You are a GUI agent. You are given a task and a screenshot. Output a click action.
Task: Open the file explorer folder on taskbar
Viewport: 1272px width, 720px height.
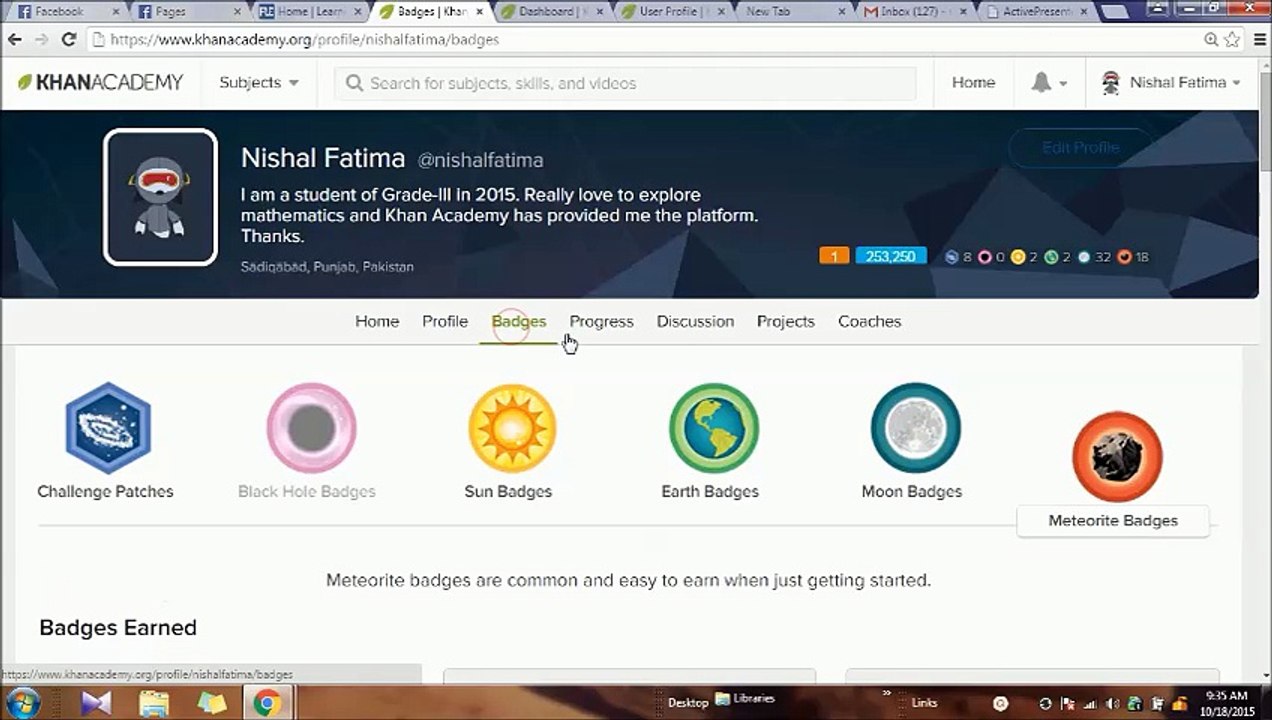click(x=155, y=703)
